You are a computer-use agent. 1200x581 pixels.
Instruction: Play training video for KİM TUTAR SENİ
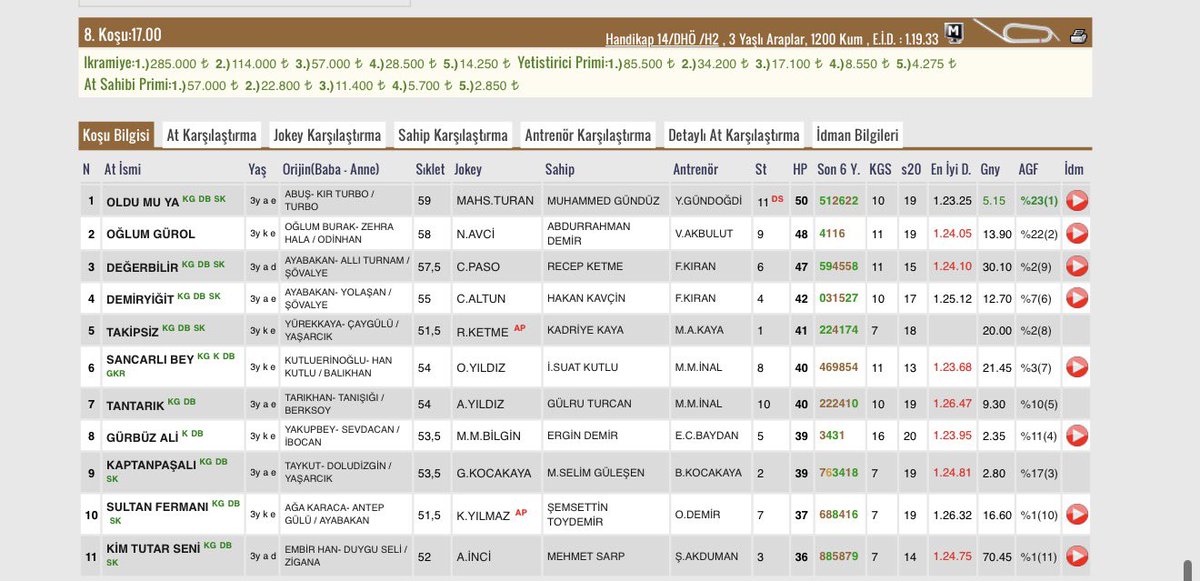1077,555
